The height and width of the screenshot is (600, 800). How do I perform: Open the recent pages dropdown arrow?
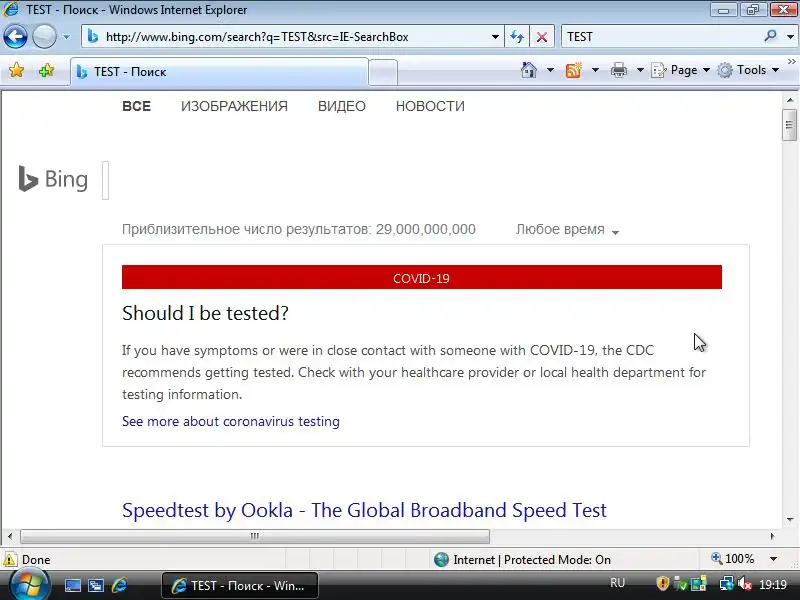point(66,37)
